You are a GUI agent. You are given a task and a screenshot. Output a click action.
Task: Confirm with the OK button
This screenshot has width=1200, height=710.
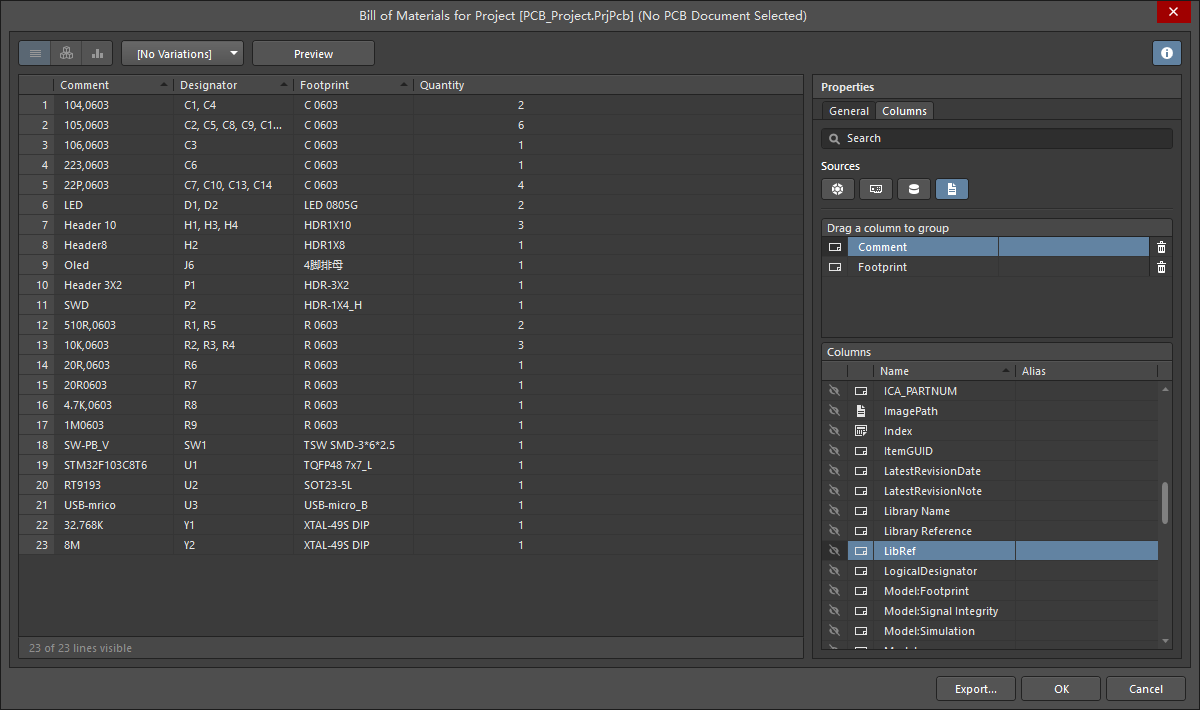pyautogui.click(x=1061, y=689)
